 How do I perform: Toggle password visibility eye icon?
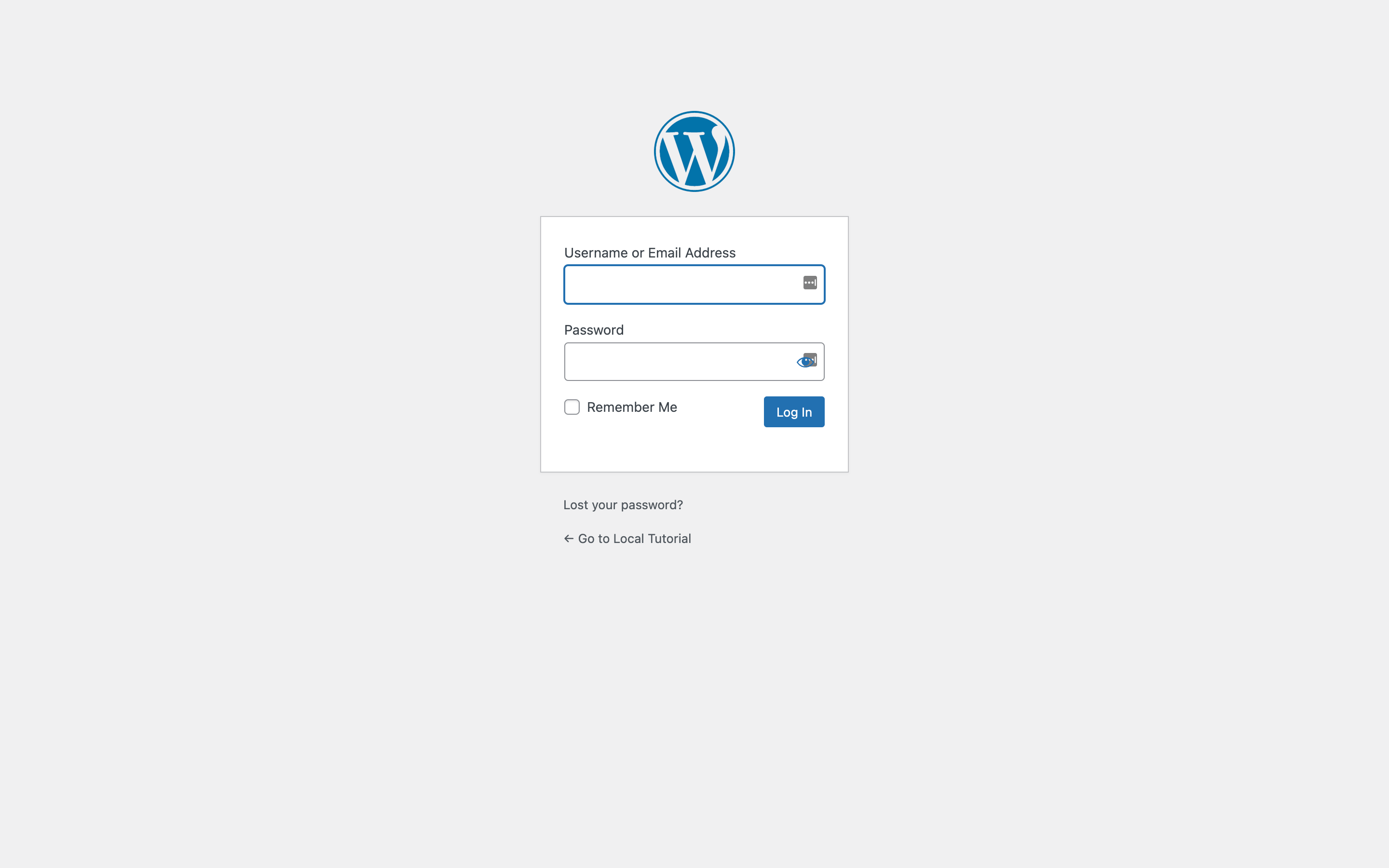[x=805, y=362]
